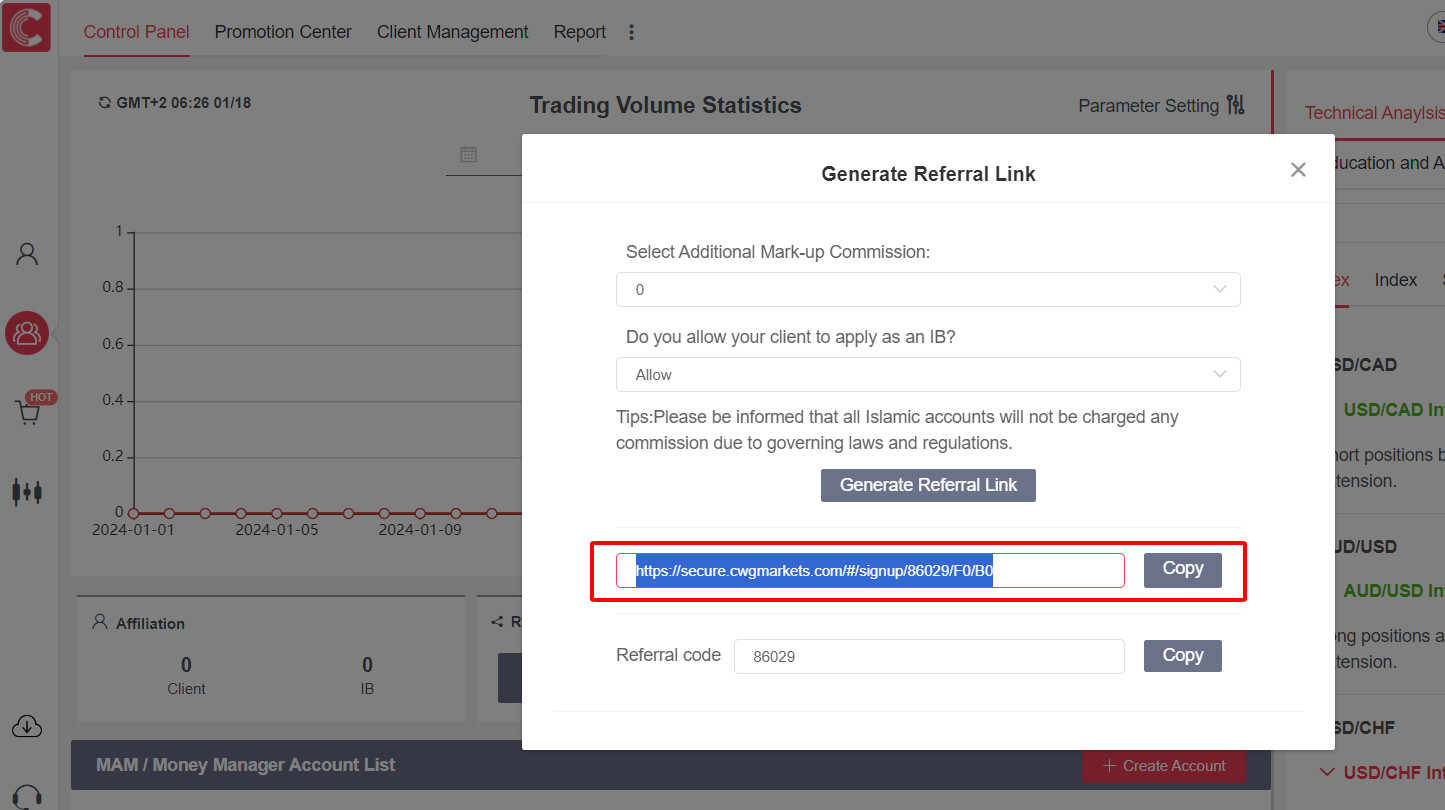Open the allow client IB dropdown
Screen dimensions: 1445x810
927,374
